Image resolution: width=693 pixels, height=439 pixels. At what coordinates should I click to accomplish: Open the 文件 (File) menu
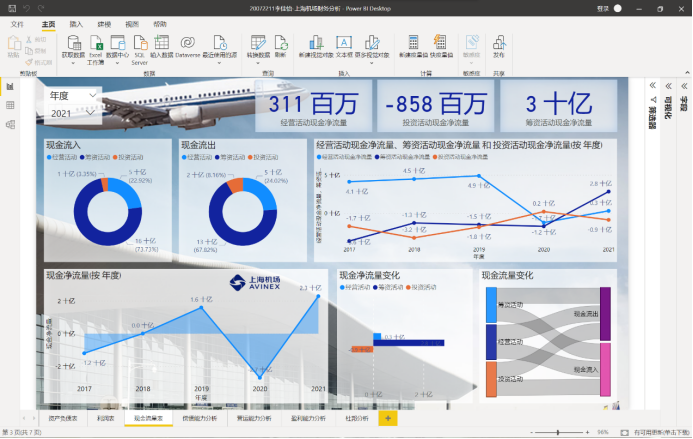[x=17, y=22]
